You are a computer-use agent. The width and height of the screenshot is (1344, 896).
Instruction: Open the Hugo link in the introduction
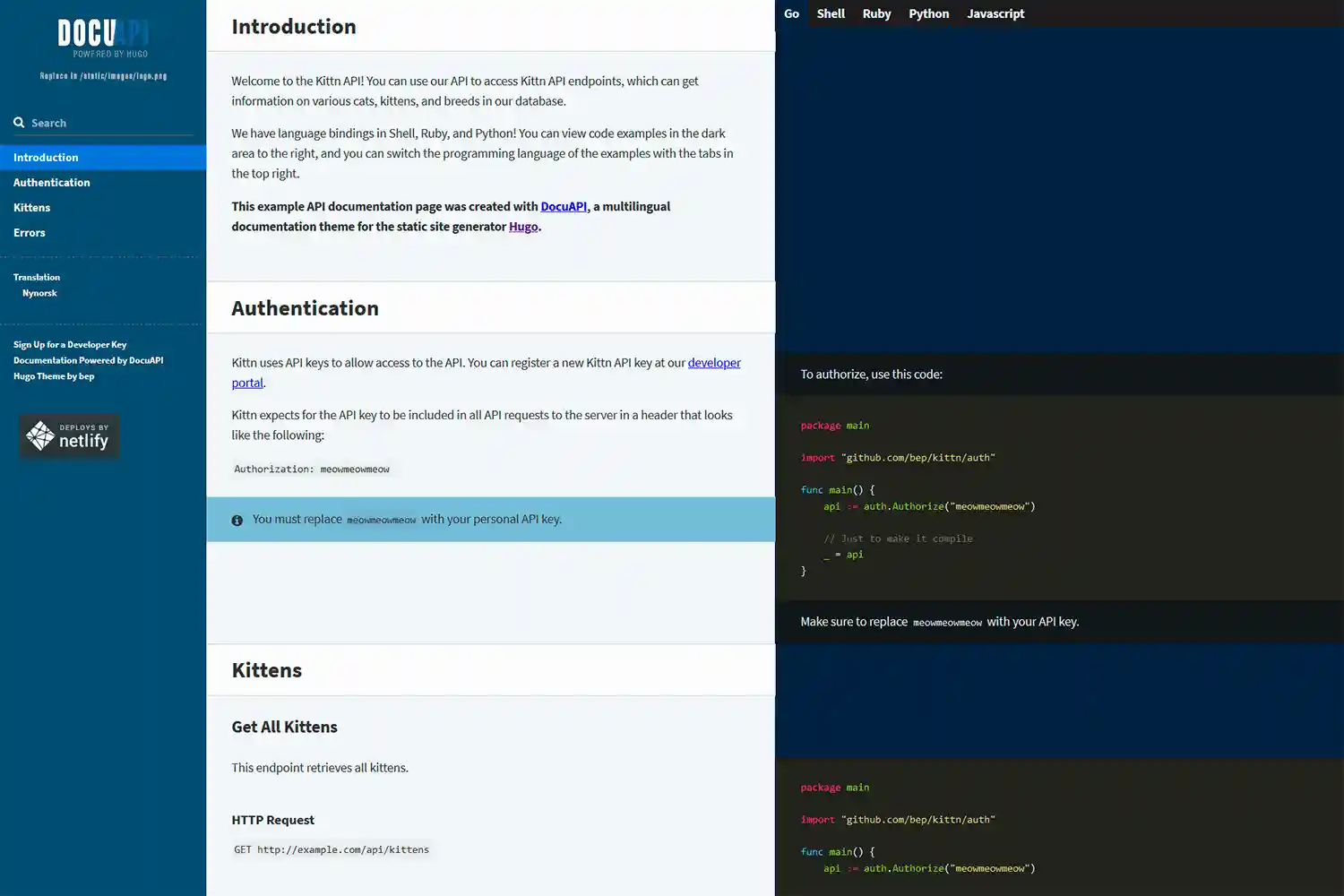(523, 226)
